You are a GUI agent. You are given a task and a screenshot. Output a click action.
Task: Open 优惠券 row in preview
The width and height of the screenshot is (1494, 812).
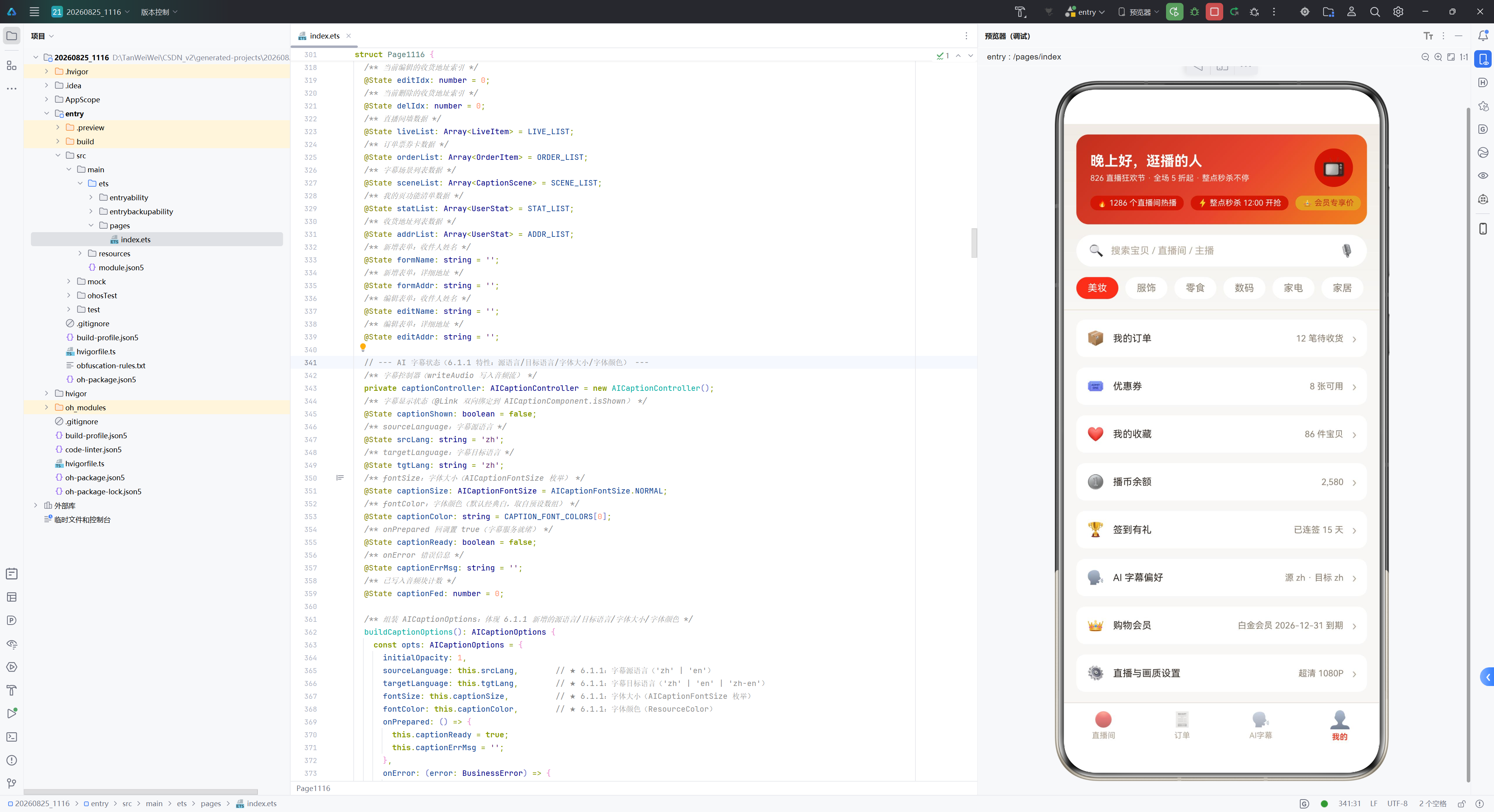pyautogui.click(x=1221, y=386)
